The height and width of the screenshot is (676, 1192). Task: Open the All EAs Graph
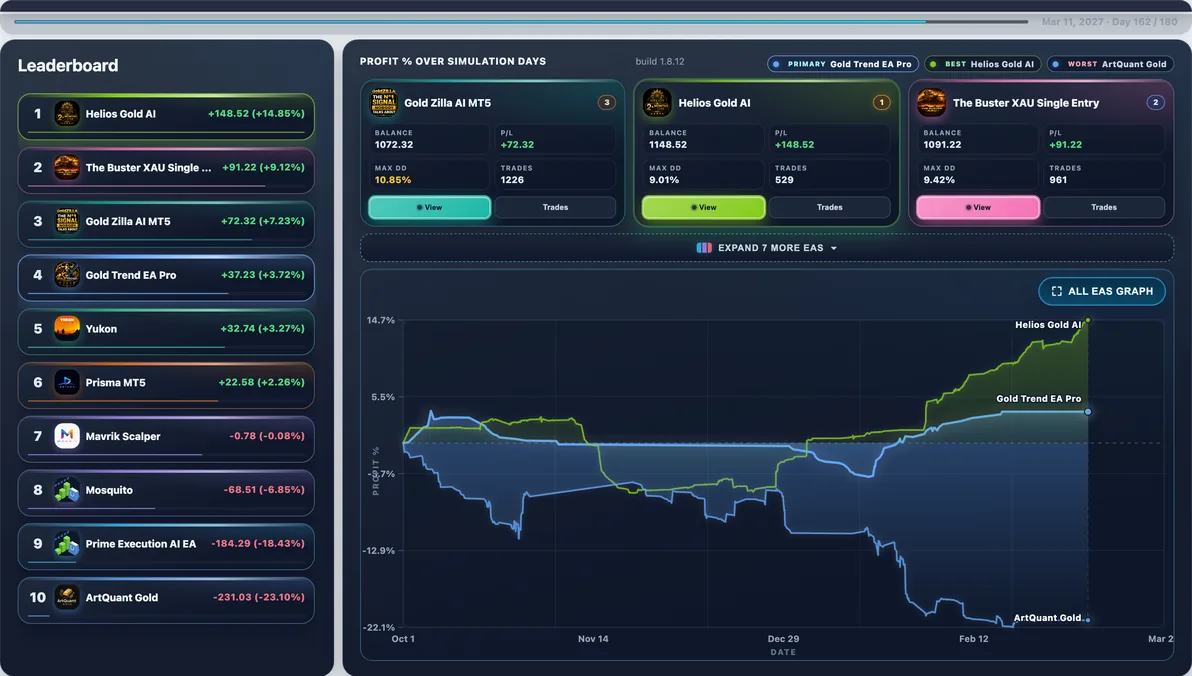[x=1102, y=291]
